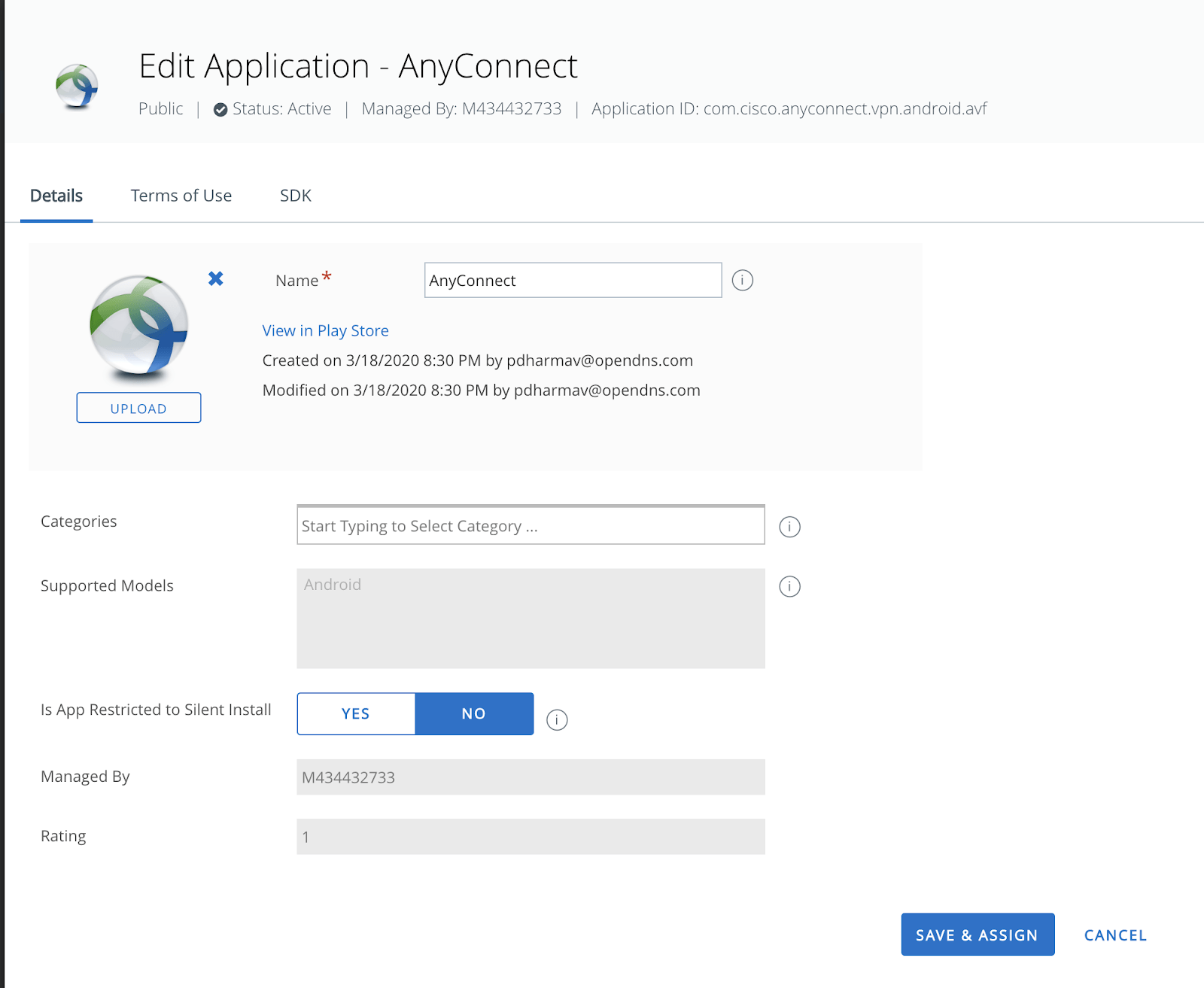The image size is (1204, 988).
Task: Enable silent install by selecting YES
Action: coord(355,713)
